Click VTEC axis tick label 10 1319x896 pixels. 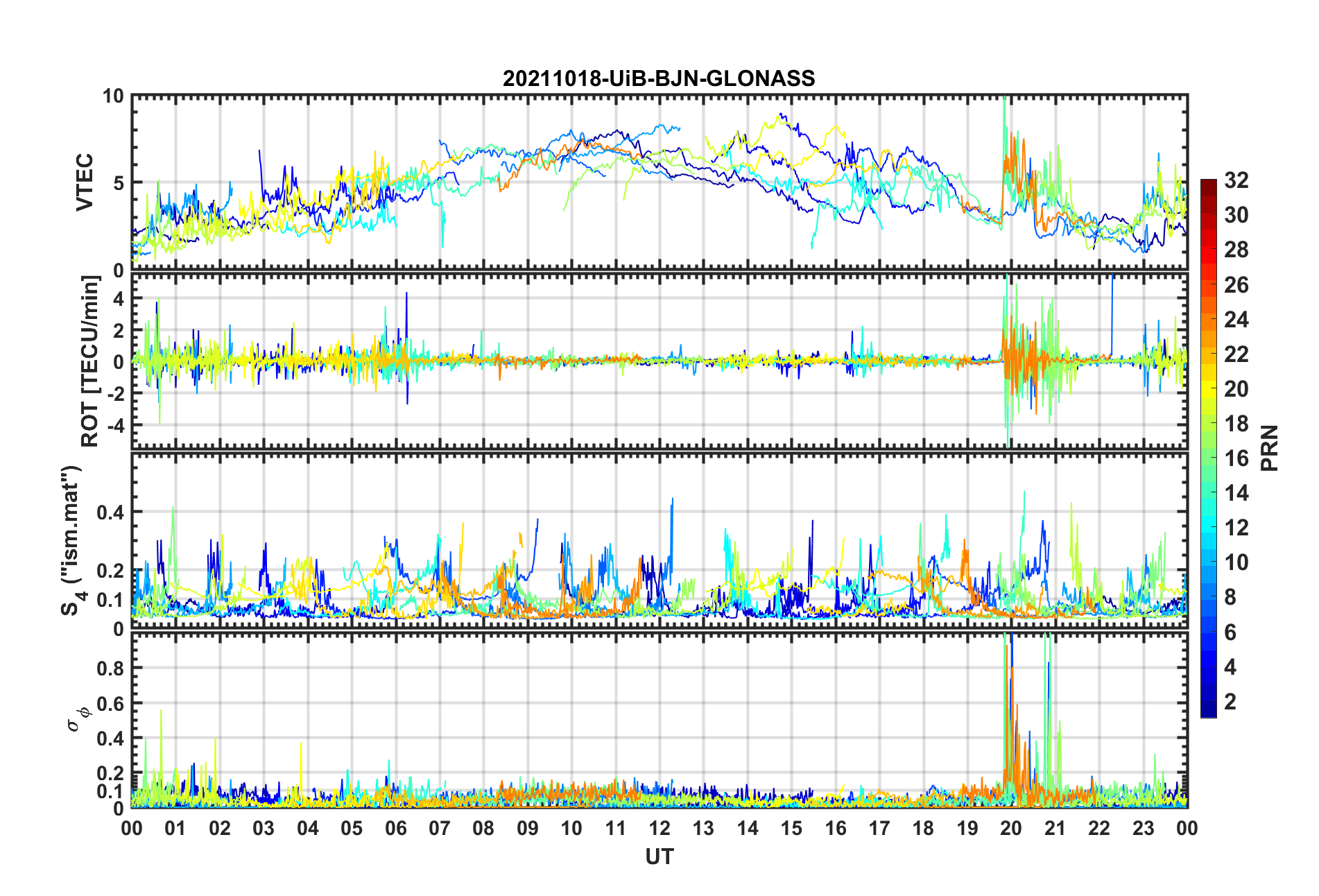(x=113, y=96)
